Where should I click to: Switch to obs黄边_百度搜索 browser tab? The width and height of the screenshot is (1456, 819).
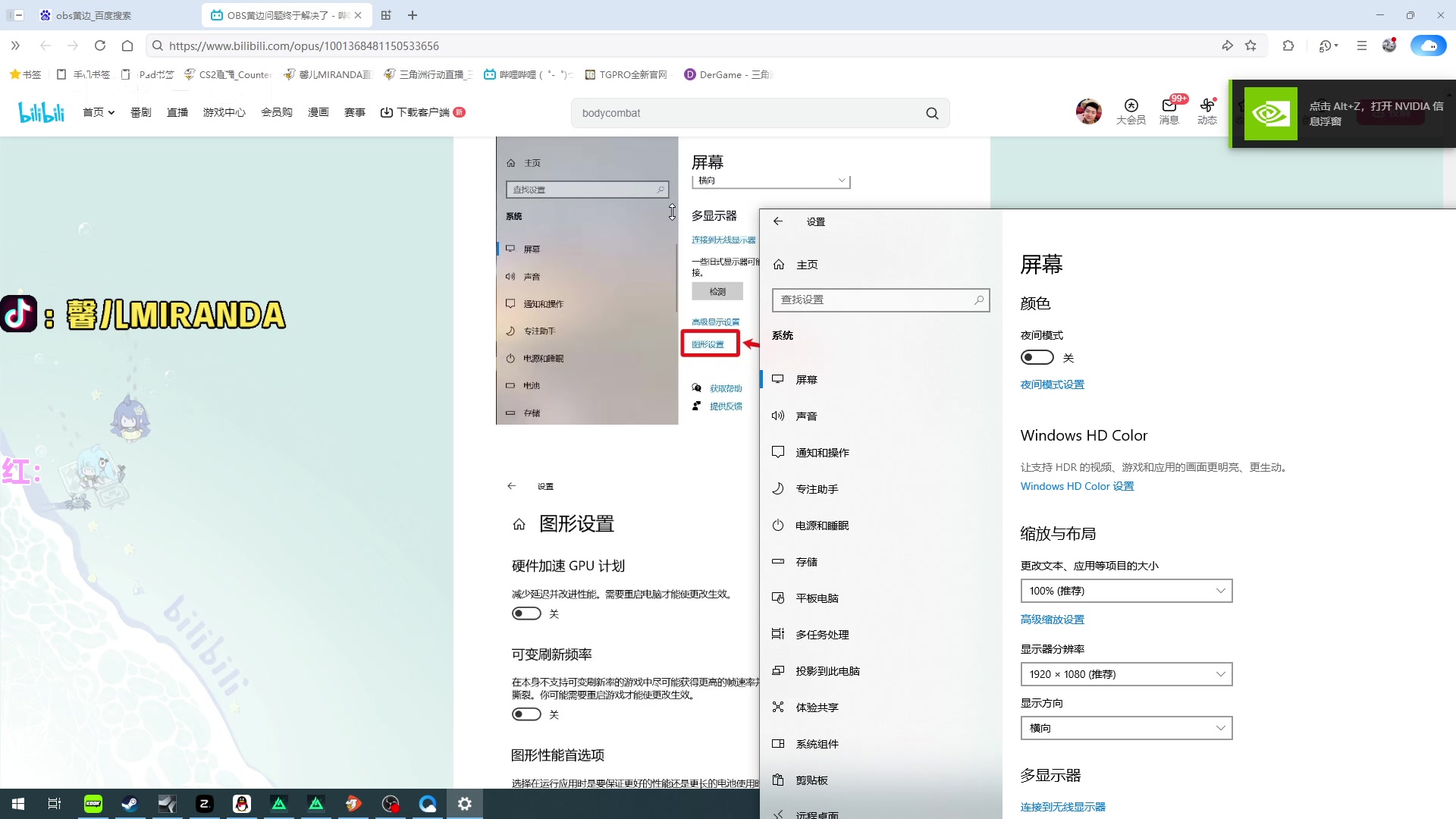pos(114,15)
